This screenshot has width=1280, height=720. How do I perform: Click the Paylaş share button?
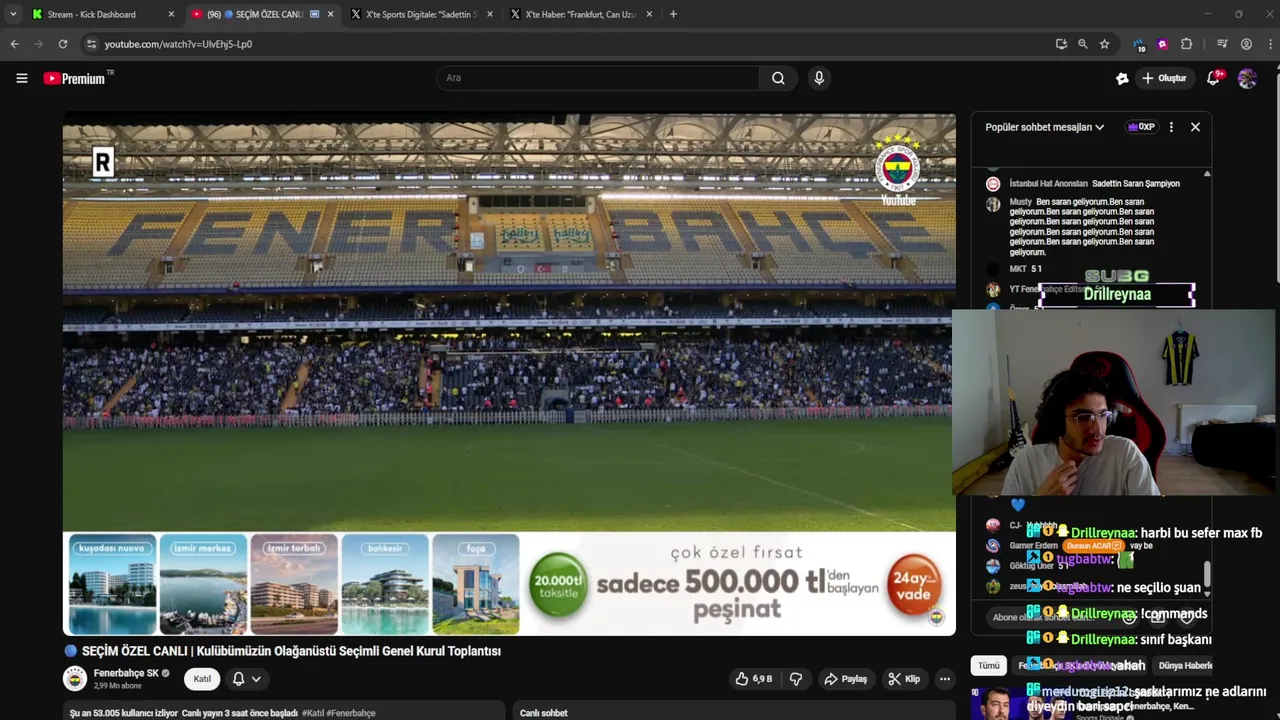pos(845,679)
